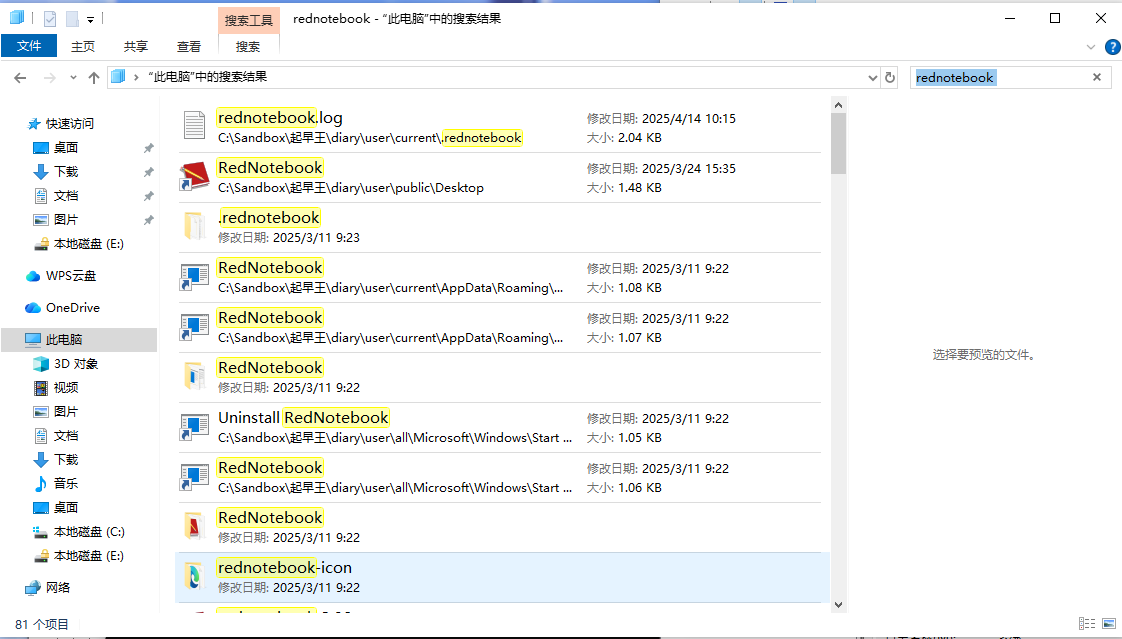
Task: Open pinned 文档 under quick access
Action: [66, 195]
